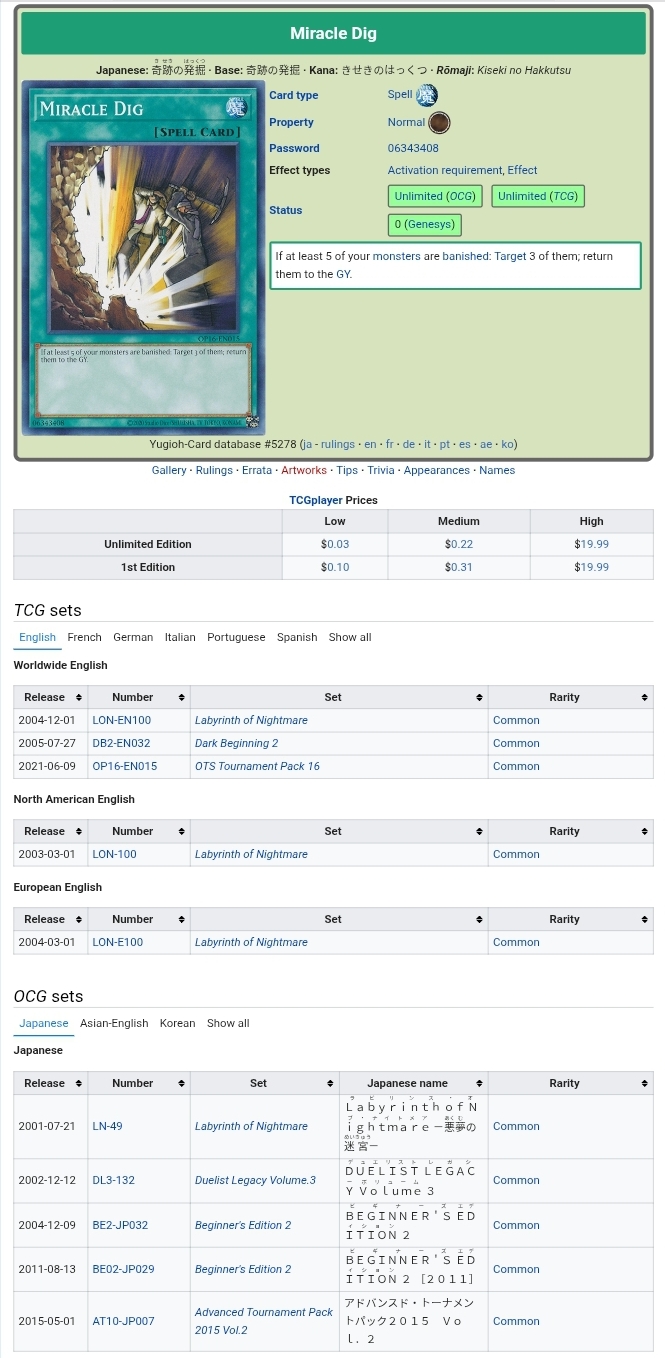Viewport: 665px width, 1358px height.
Task: Open Duelist Legacy Volume.3 set link
Action: tap(255, 1180)
